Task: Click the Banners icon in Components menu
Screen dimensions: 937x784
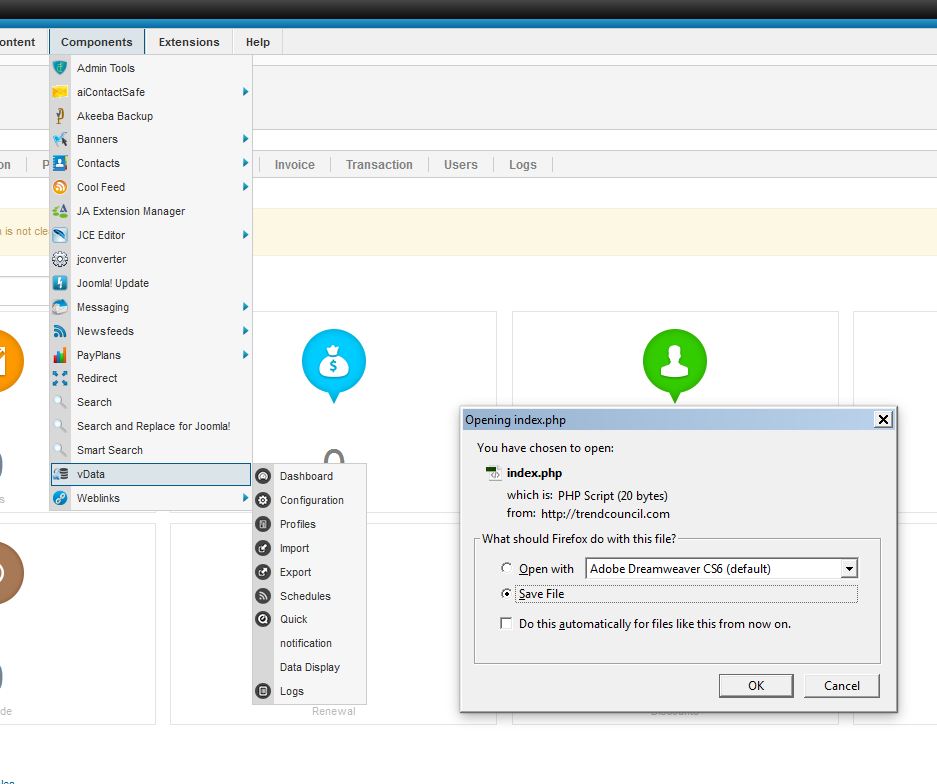Action: (60, 139)
